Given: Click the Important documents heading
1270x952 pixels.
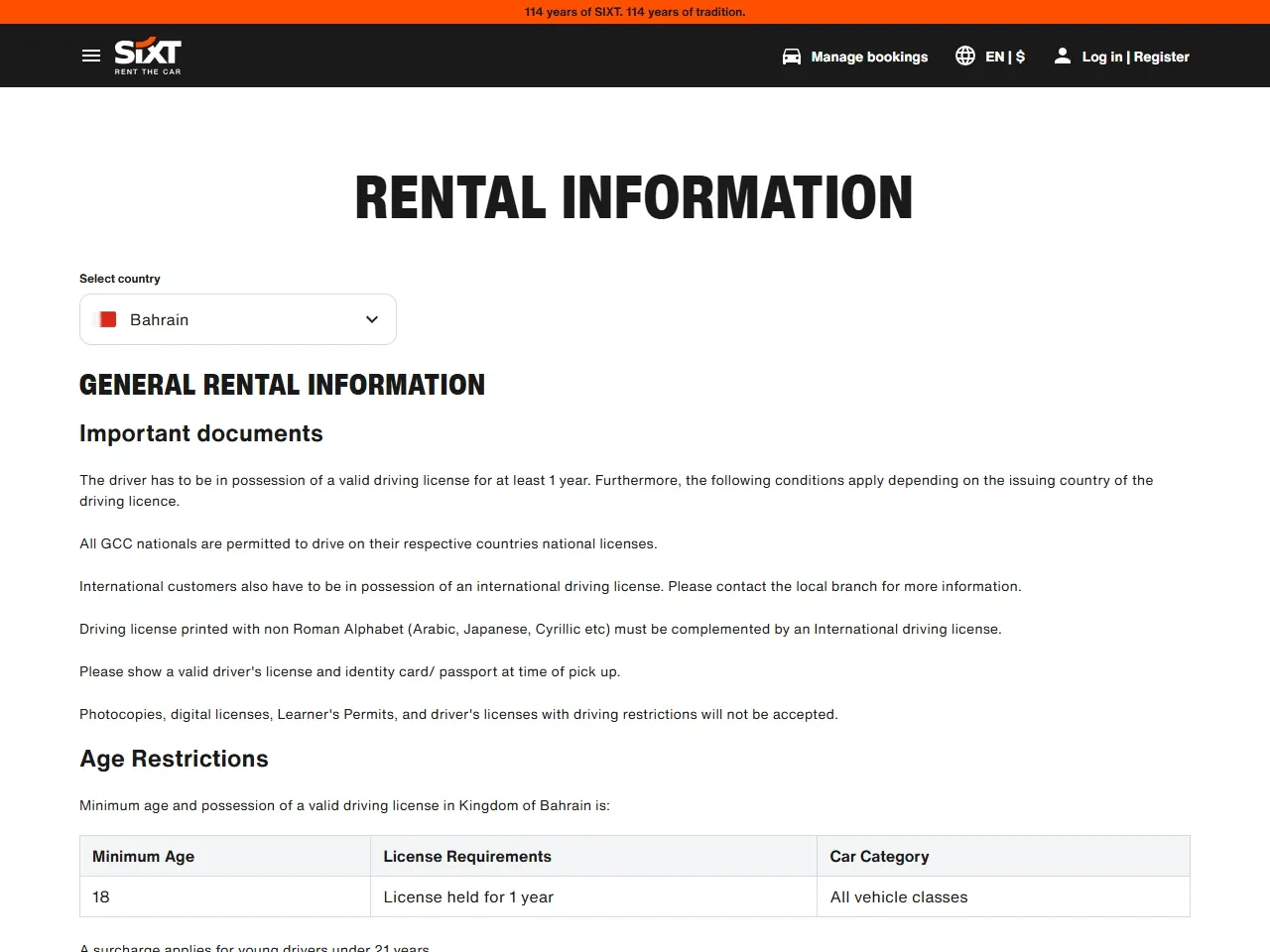Looking at the screenshot, I should (201, 433).
